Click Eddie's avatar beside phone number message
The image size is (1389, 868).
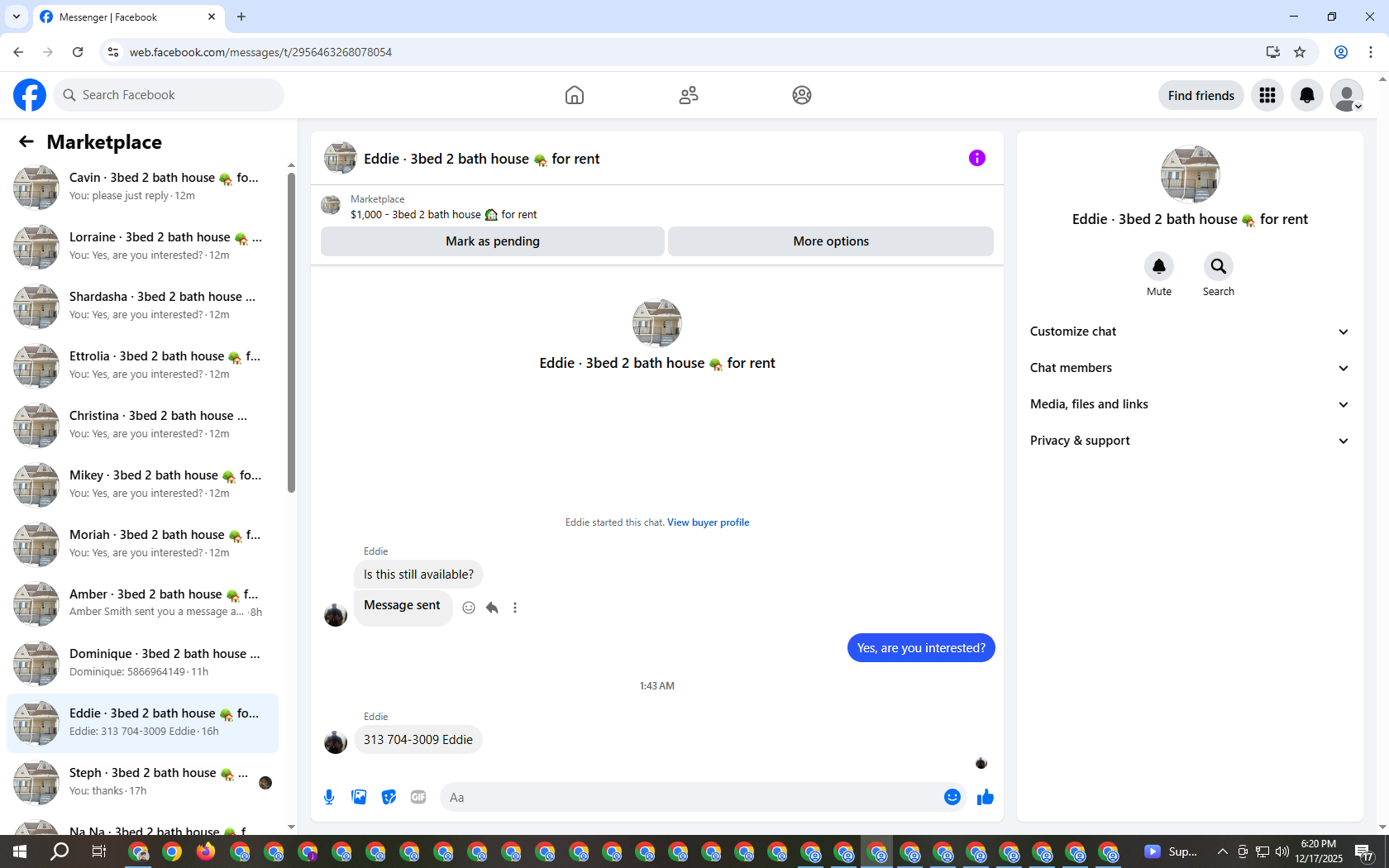click(x=336, y=742)
